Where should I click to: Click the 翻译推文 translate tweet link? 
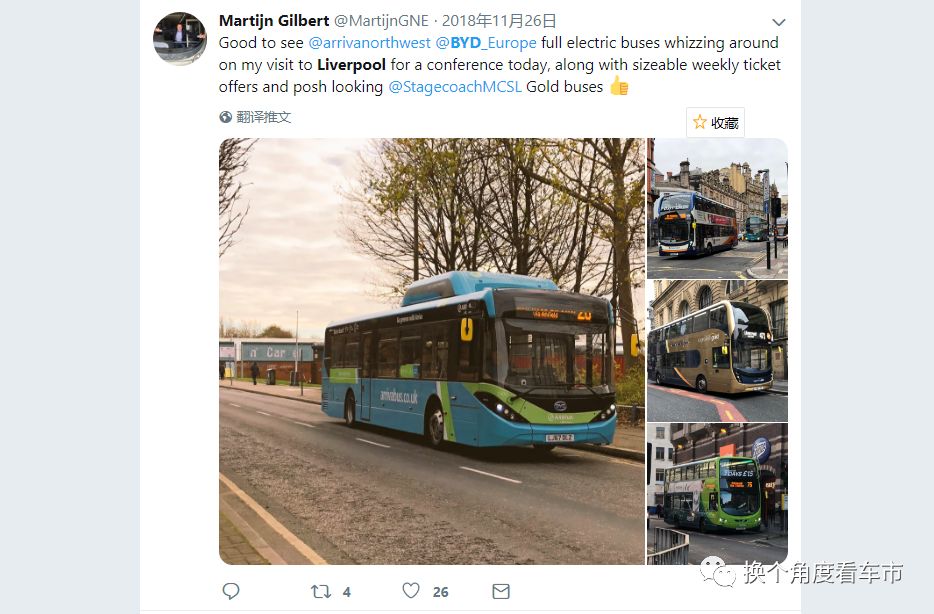(263, 117)
